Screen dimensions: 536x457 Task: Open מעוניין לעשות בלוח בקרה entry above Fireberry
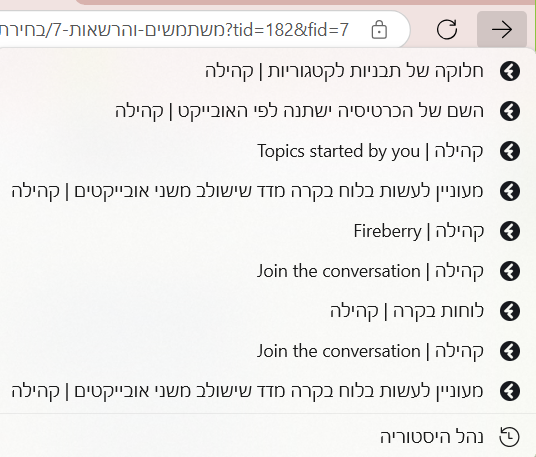point(268,191)
